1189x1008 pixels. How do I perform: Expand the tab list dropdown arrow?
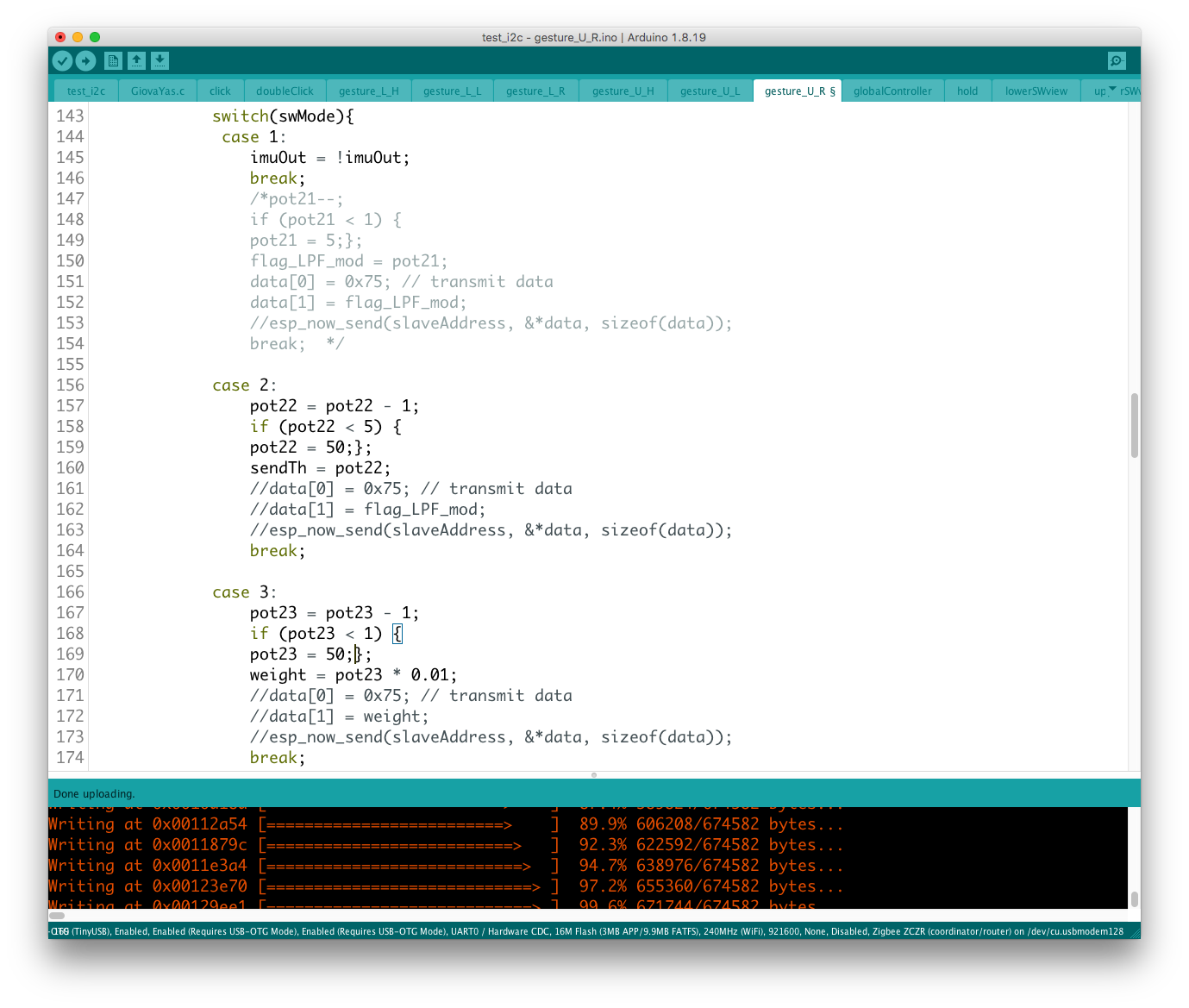click(1112, 90)
